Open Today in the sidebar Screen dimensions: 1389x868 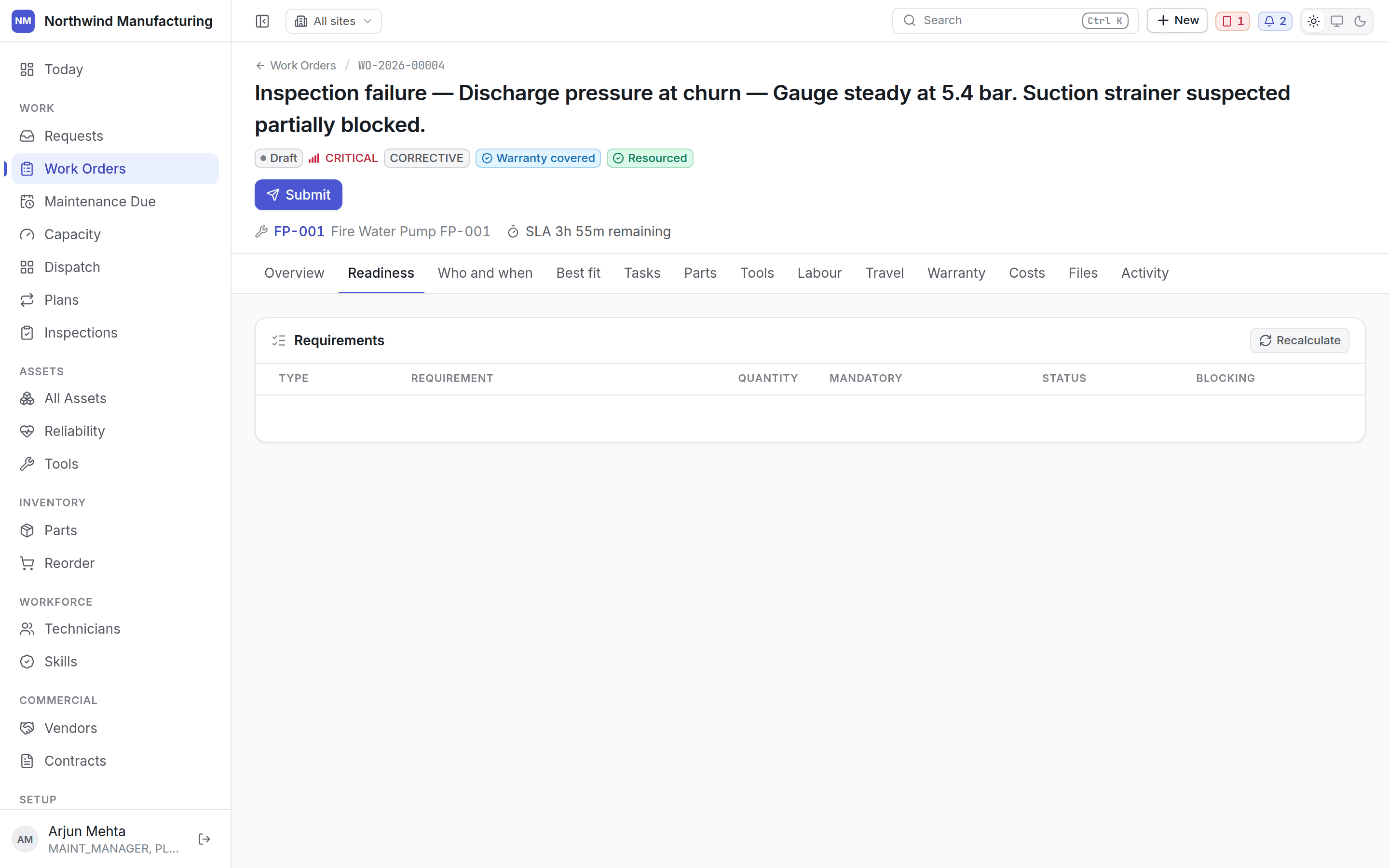(115, 69)
